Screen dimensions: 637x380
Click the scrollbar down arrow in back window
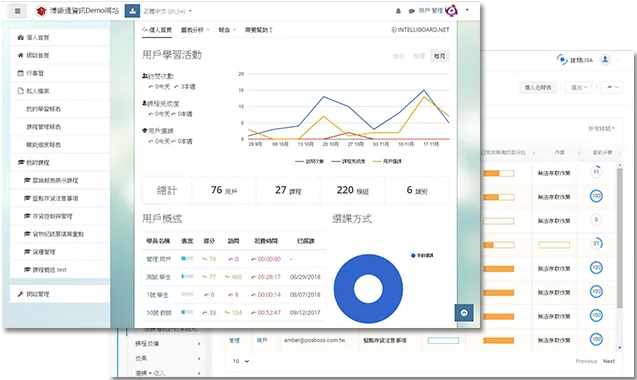point(620,348)
